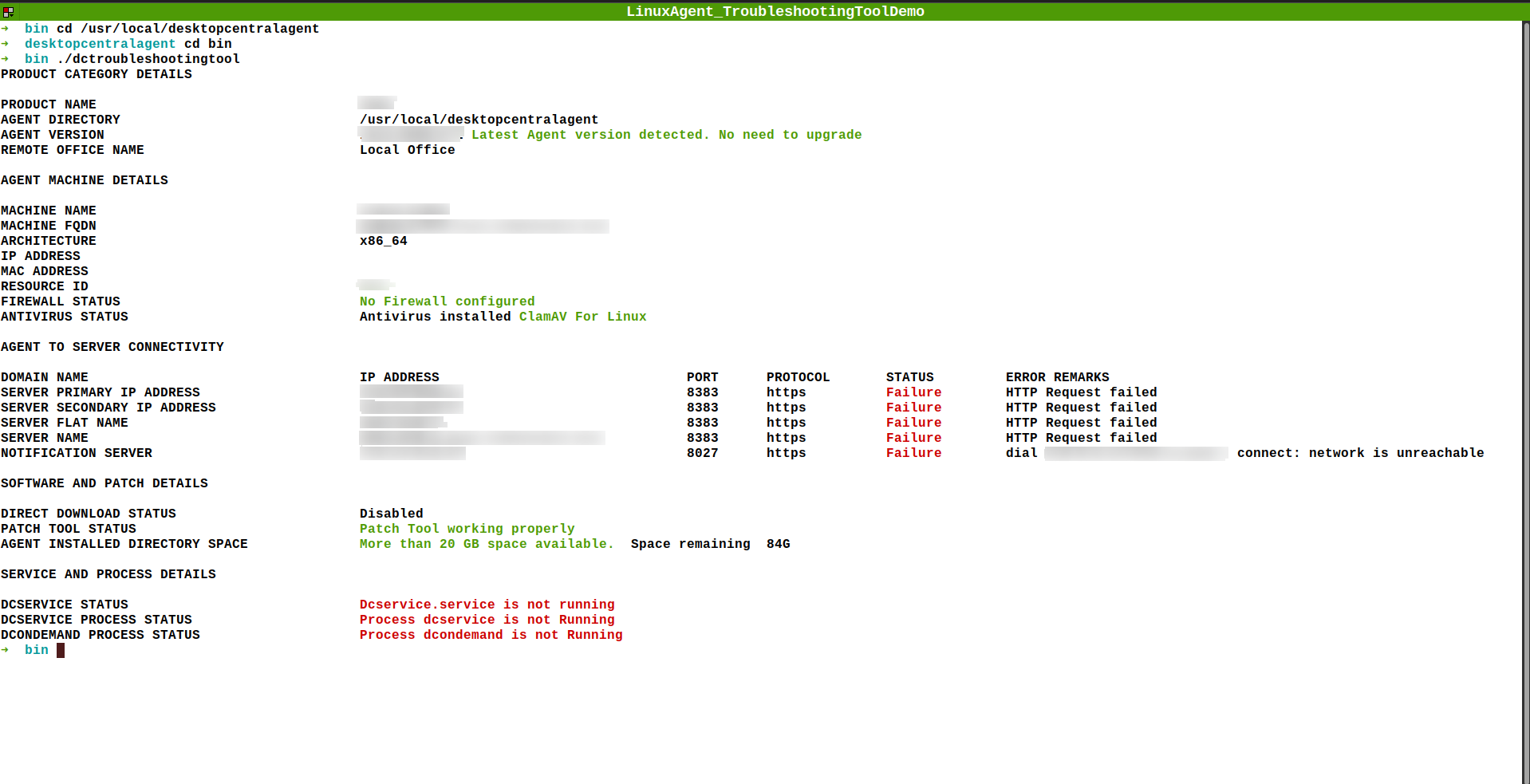Click 'SERVICE AND PROCESS DETAILS' heading

pos(108,574)
